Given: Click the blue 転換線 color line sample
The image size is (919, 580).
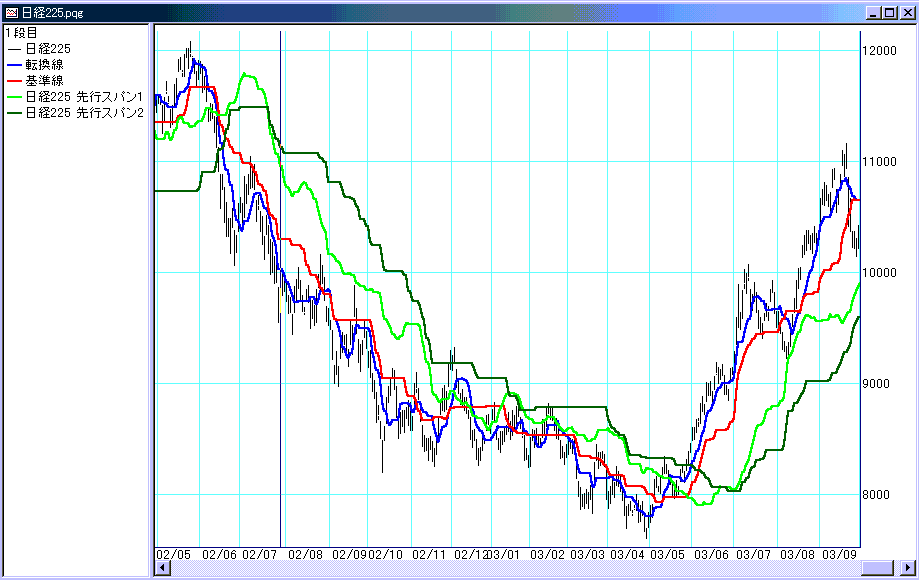Looking at the screenshot, I should (x=14, y=65).
